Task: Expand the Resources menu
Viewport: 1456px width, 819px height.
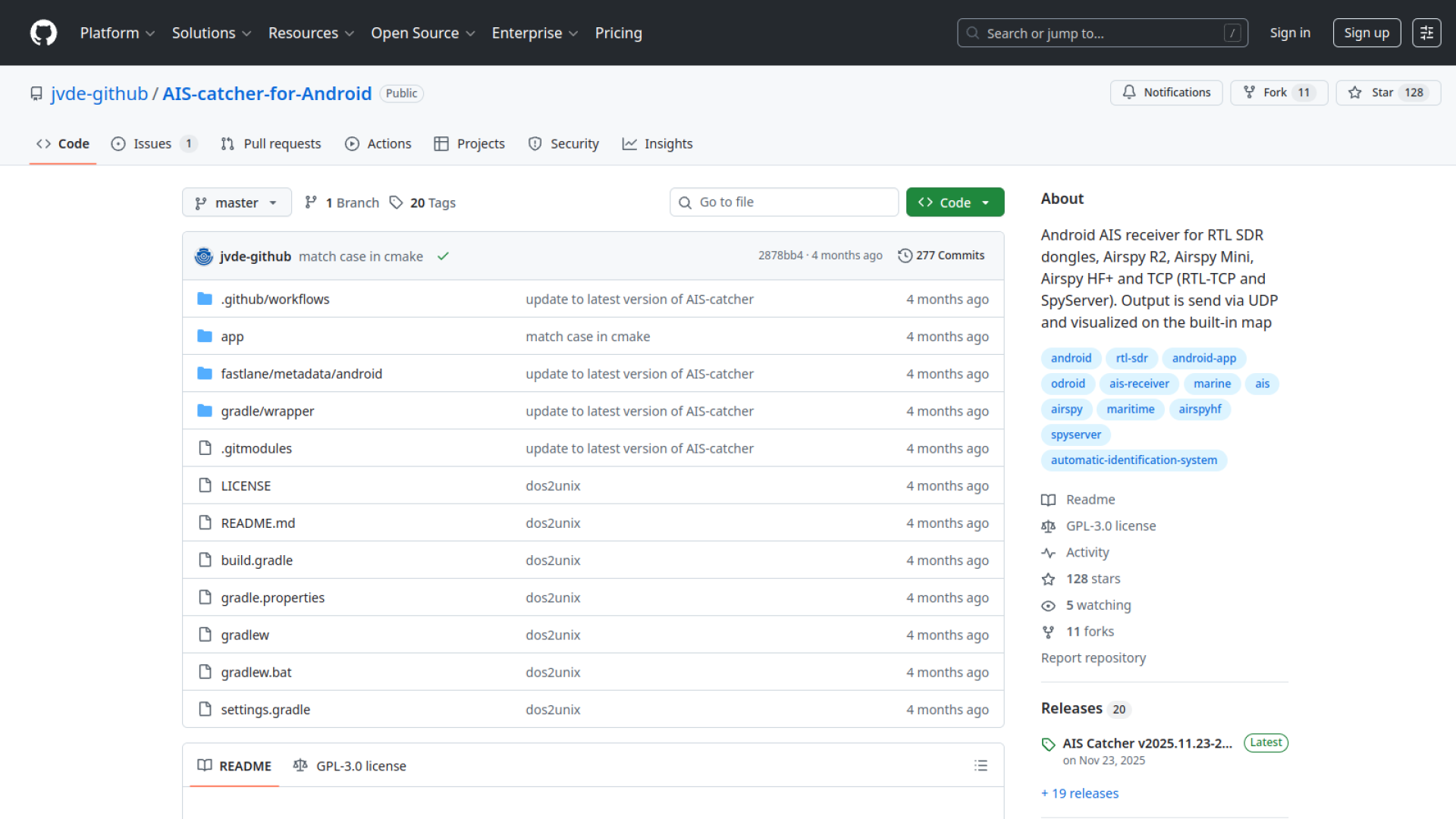Action: click(x=311, y=33)
